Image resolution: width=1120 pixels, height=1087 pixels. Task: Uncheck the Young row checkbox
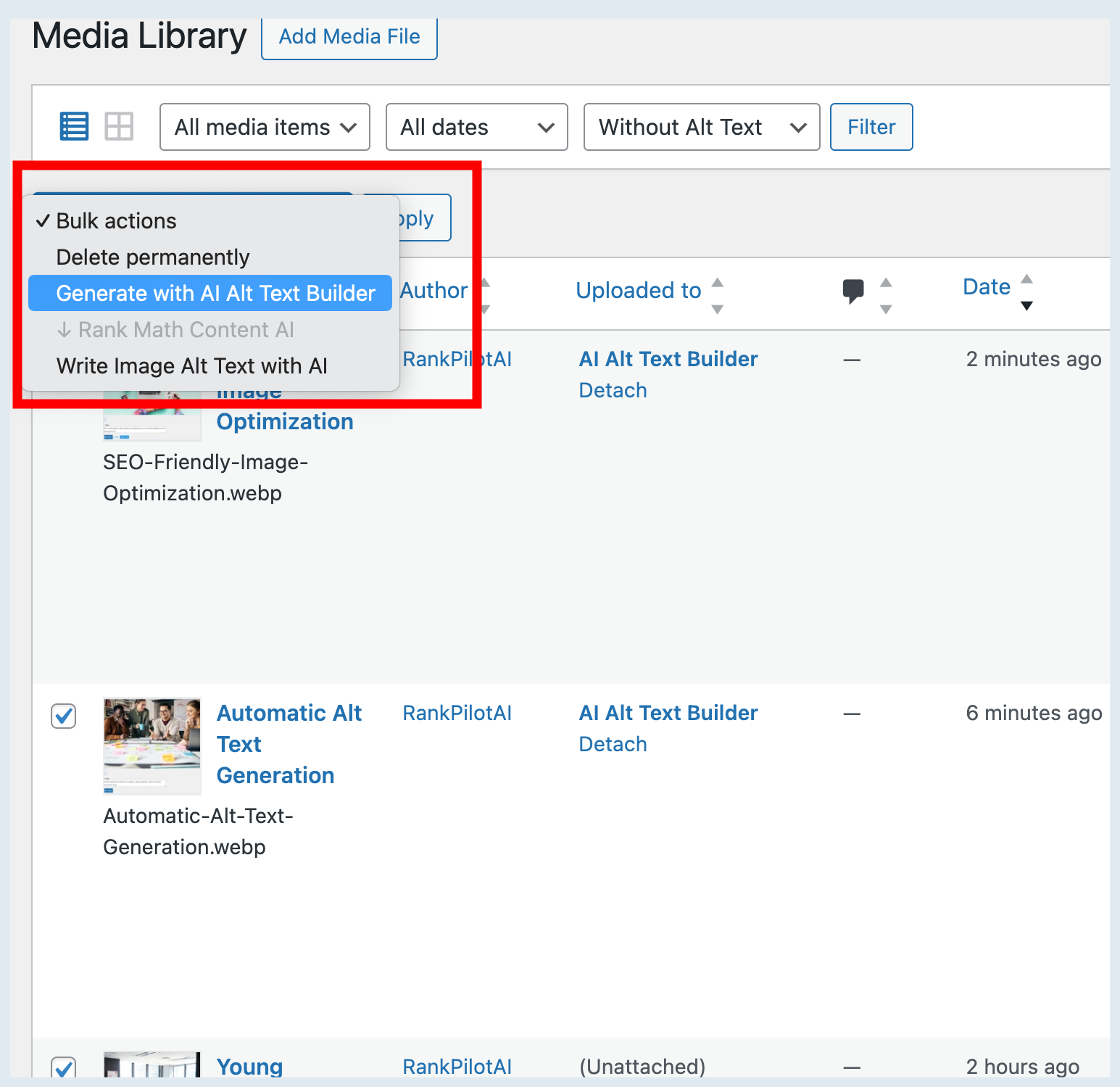[64, 1067]
